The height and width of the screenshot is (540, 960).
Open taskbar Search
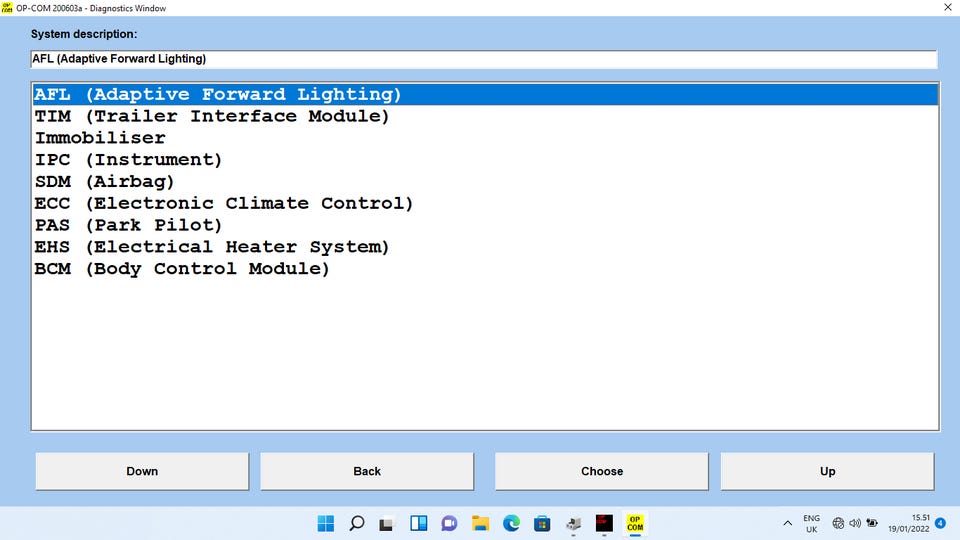(357, 523)
